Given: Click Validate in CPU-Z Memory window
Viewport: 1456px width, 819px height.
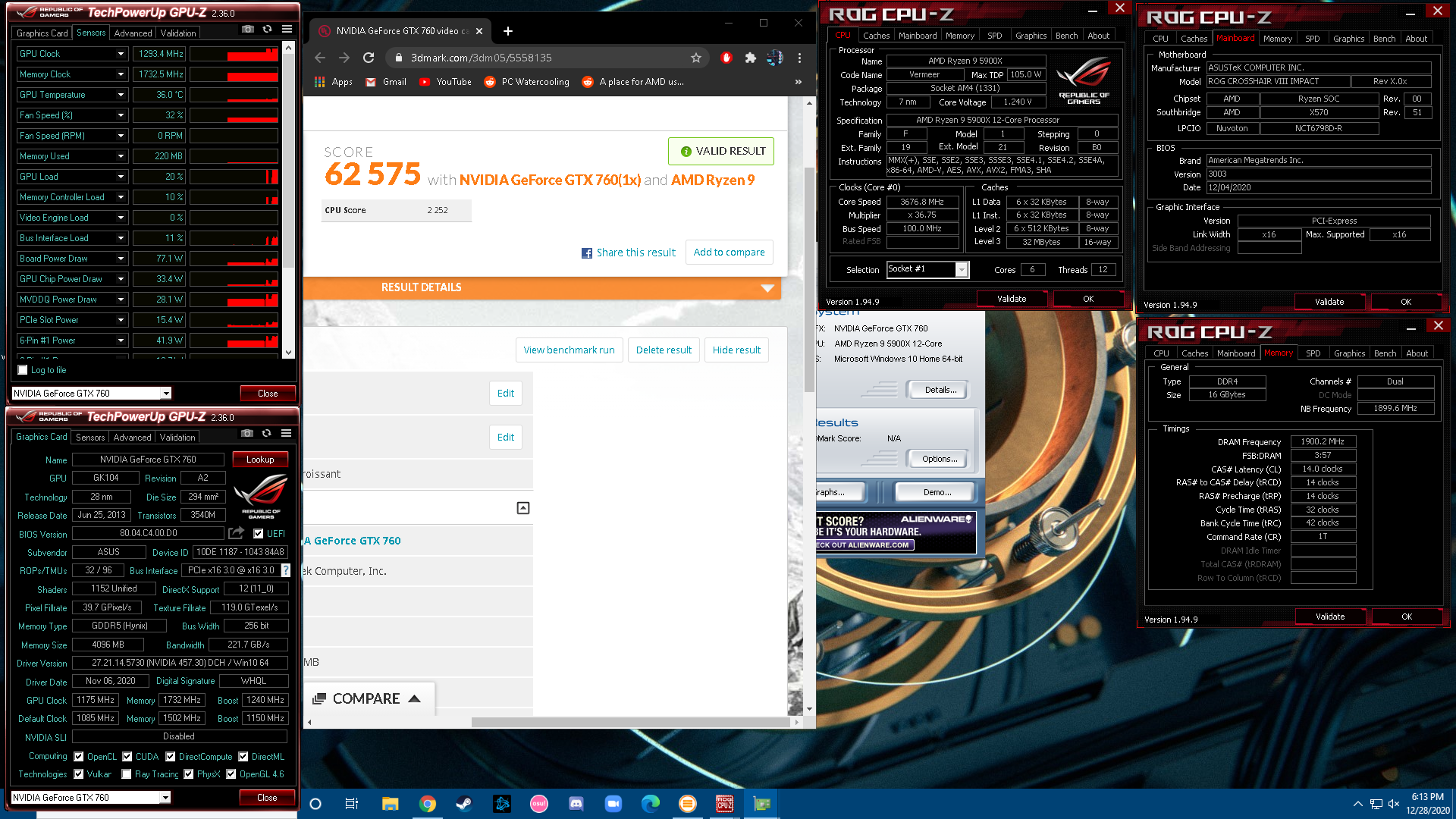Looking at the screenshot, I should pos(1330,617).
